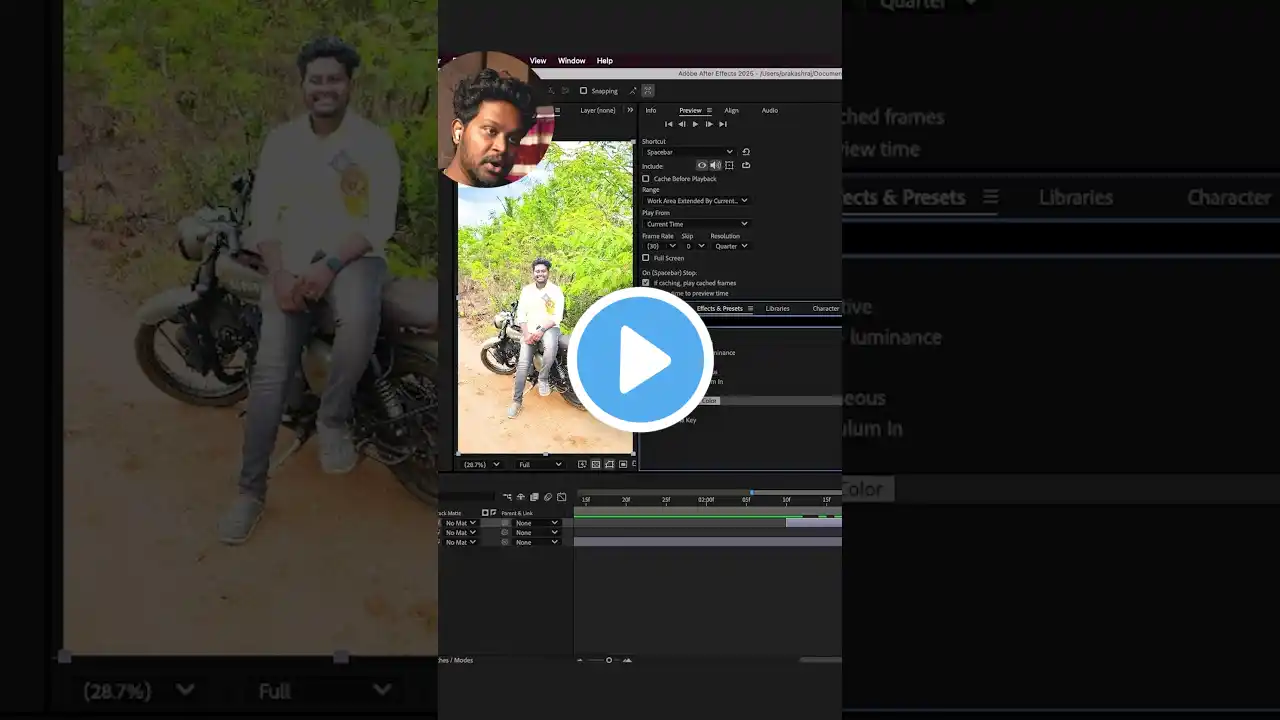Jump to the last frame button
1280x720 pixels.
tap(722, 124)
